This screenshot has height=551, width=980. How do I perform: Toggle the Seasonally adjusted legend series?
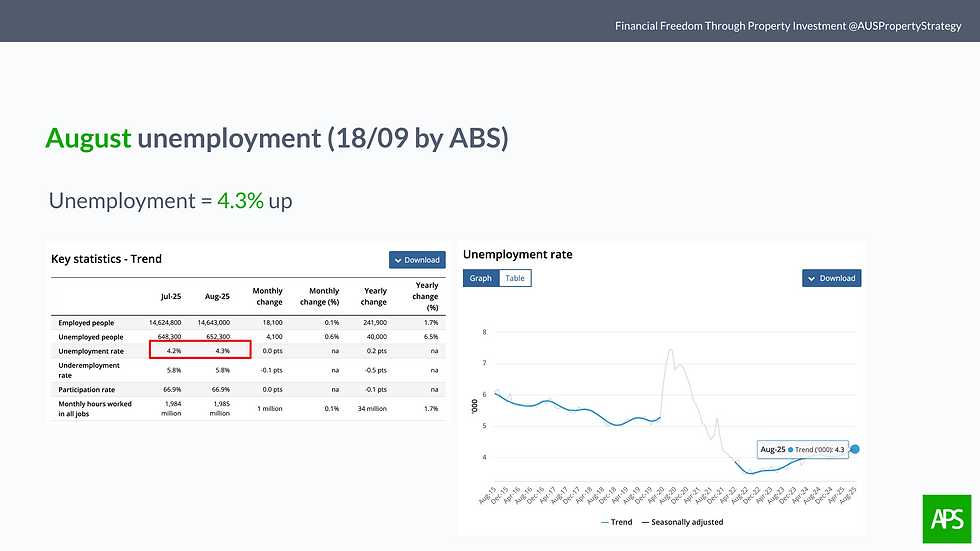[686, 522]
